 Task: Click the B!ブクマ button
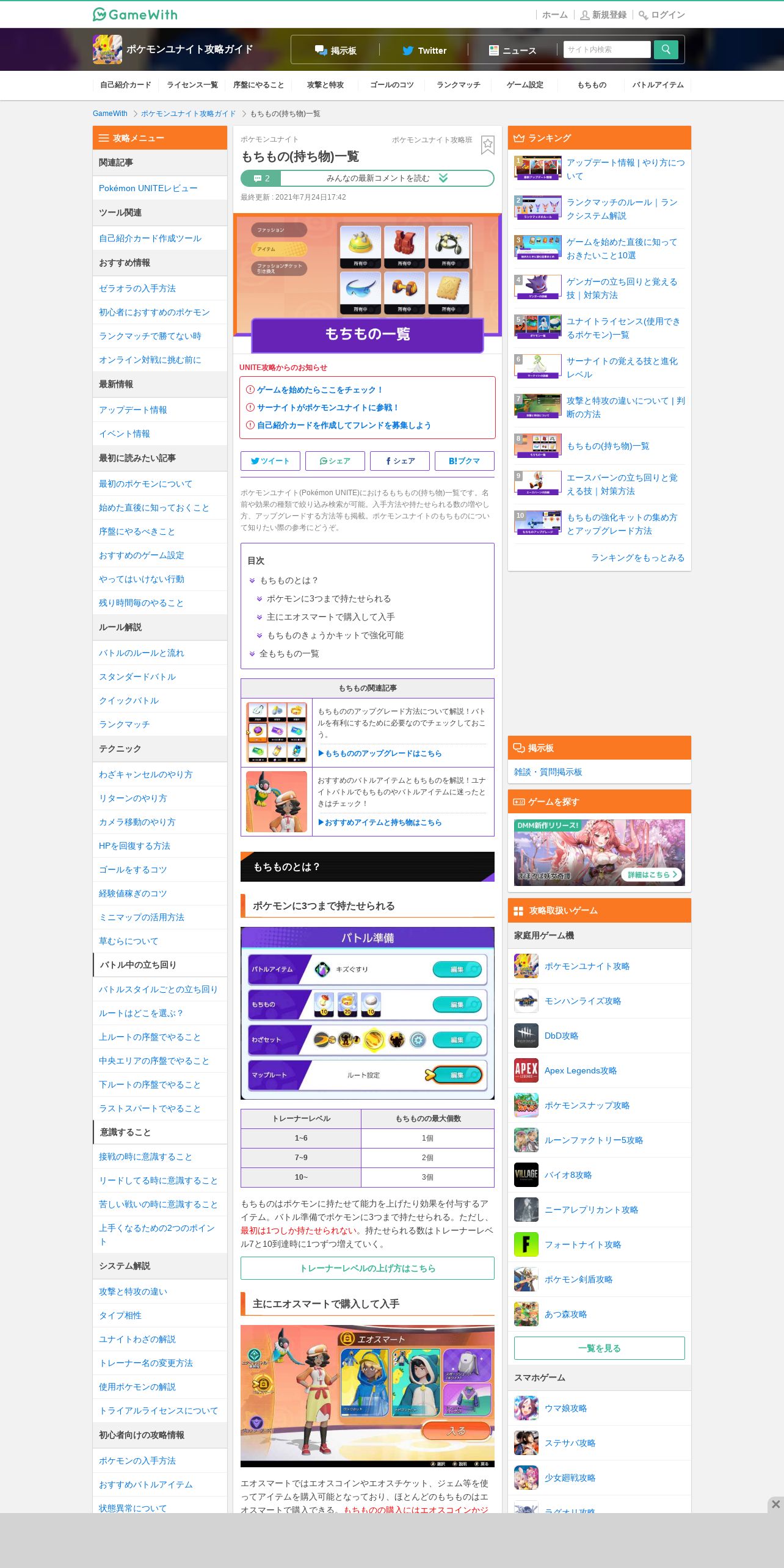(465, 461)
